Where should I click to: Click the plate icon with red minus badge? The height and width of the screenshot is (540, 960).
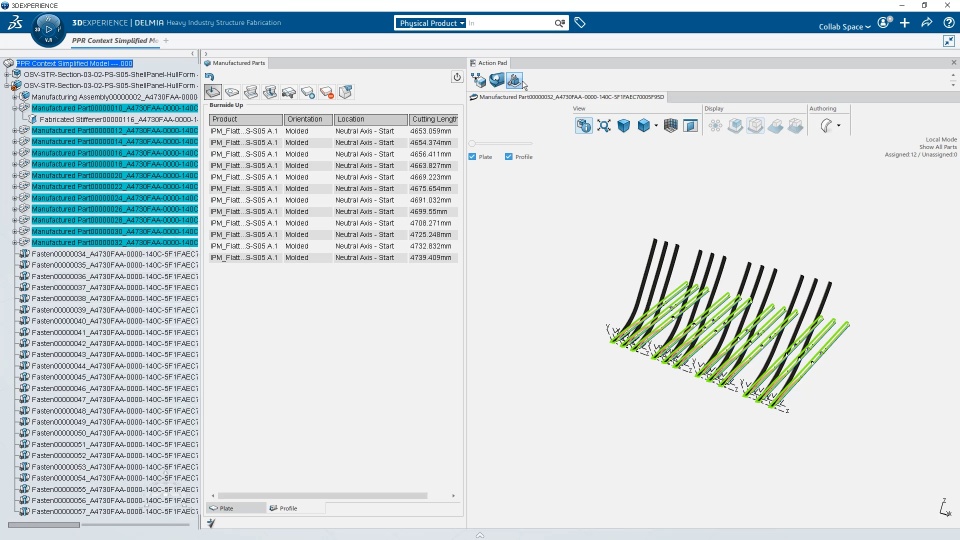(x=327, y=92)
